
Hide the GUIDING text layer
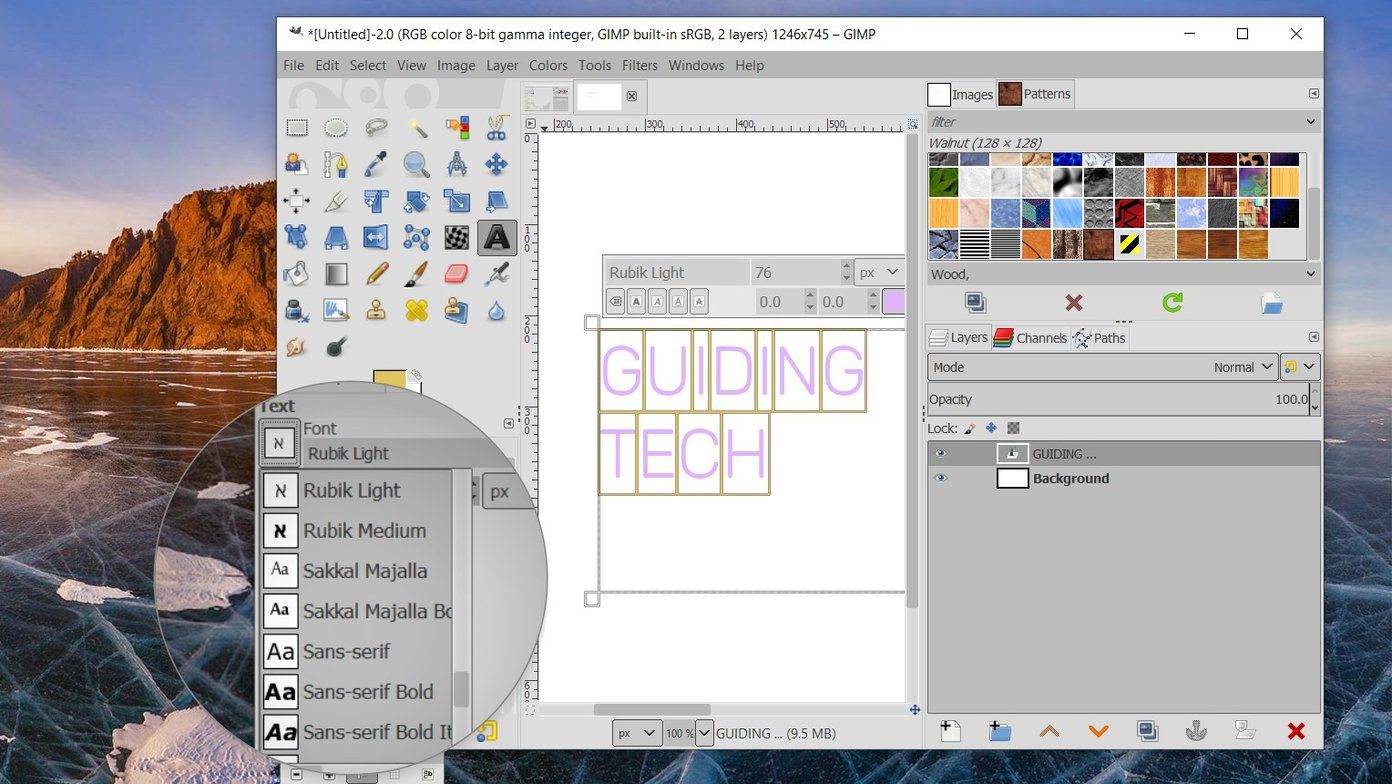(940, 454)
